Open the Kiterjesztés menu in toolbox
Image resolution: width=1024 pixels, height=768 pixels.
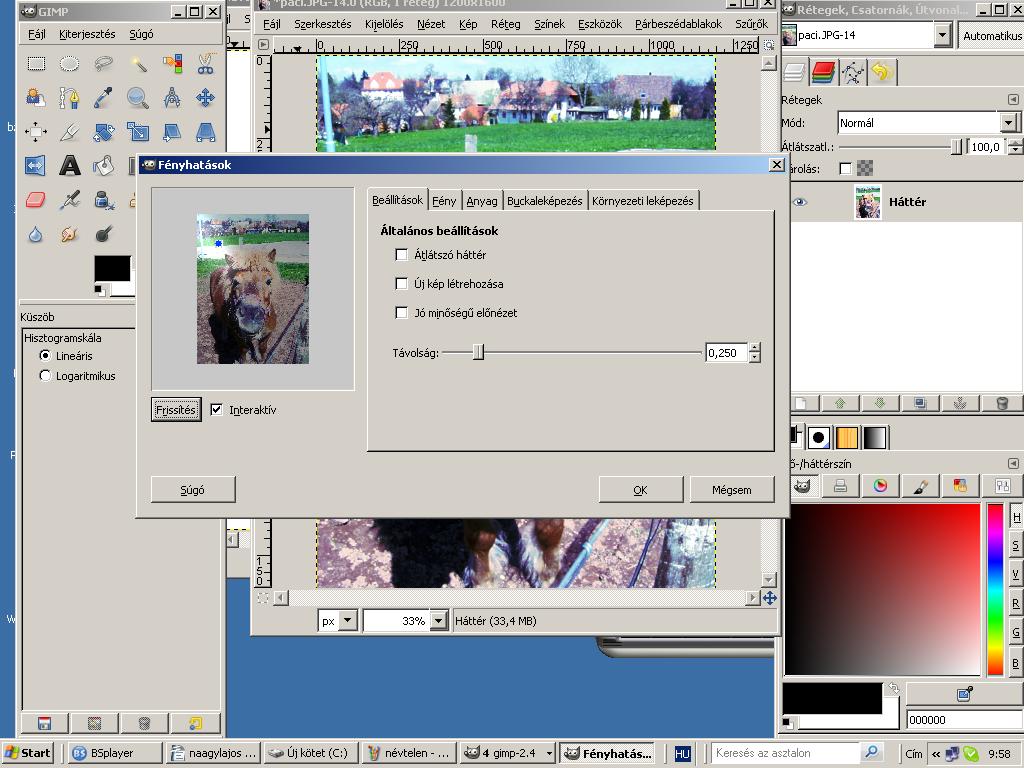[87, 34]
